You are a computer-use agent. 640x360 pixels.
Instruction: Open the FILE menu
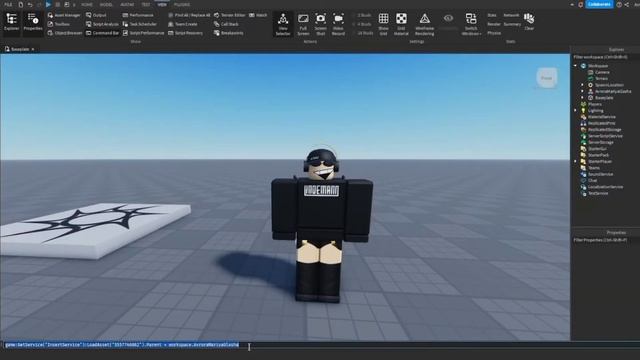(x=8, y=4)
